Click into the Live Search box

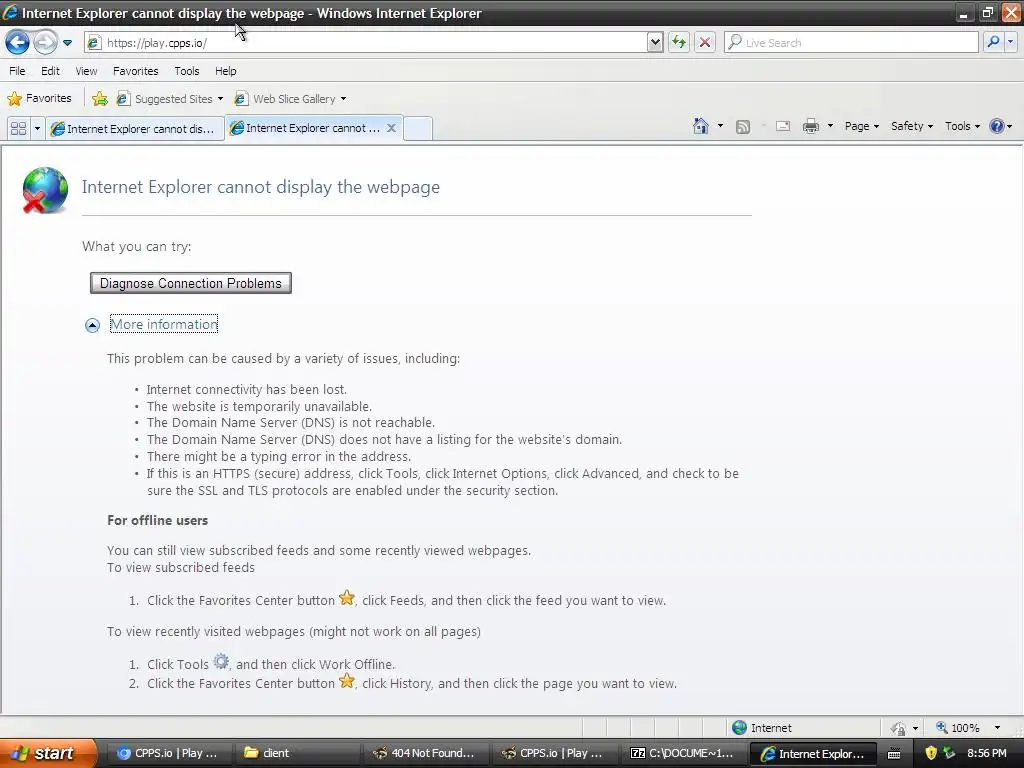click(x=852, y=42)
